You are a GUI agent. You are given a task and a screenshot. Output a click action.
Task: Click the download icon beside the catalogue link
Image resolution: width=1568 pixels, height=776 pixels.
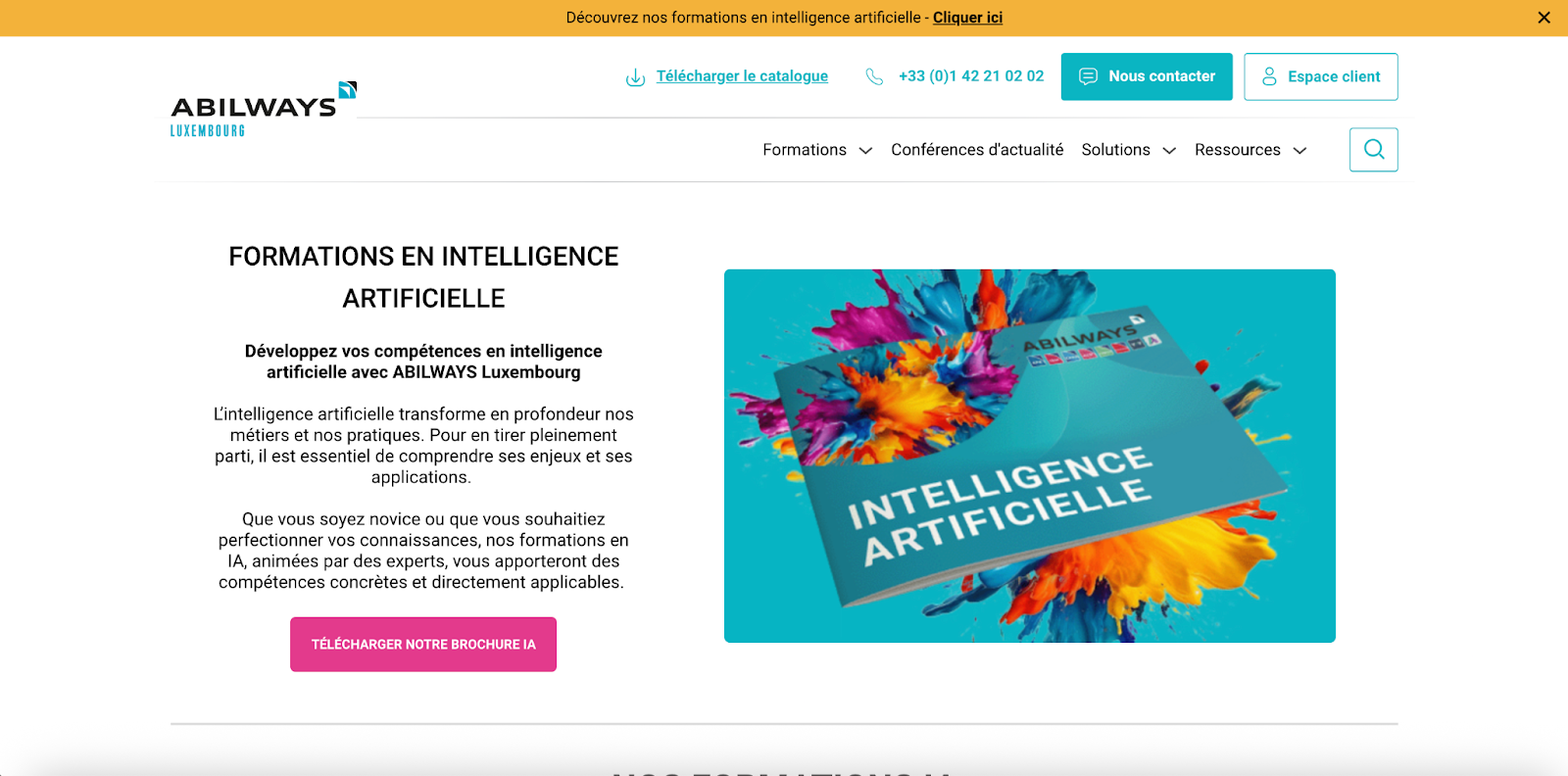click(x=635, y=76)
